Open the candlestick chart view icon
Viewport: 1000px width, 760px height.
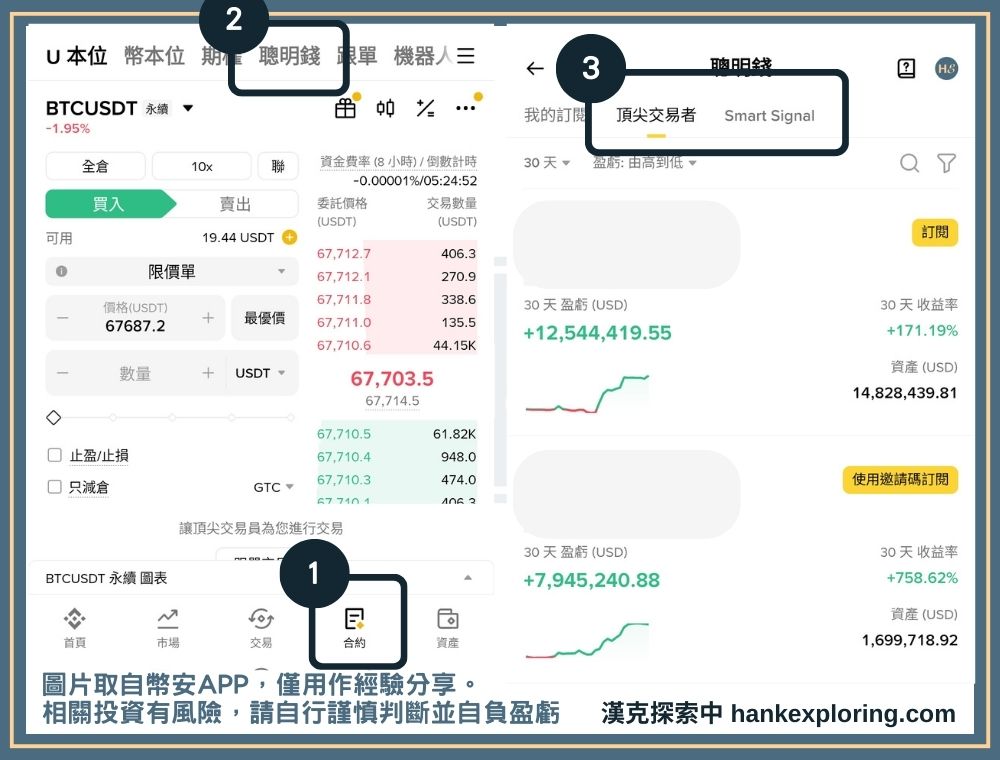(386, 108)
